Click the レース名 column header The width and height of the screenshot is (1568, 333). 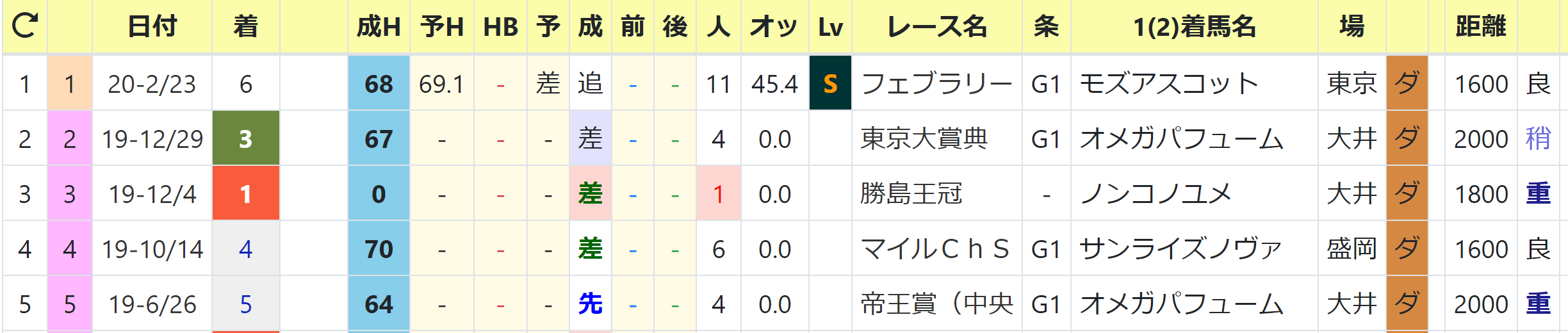pyautogui.click(x=936, y=27)
